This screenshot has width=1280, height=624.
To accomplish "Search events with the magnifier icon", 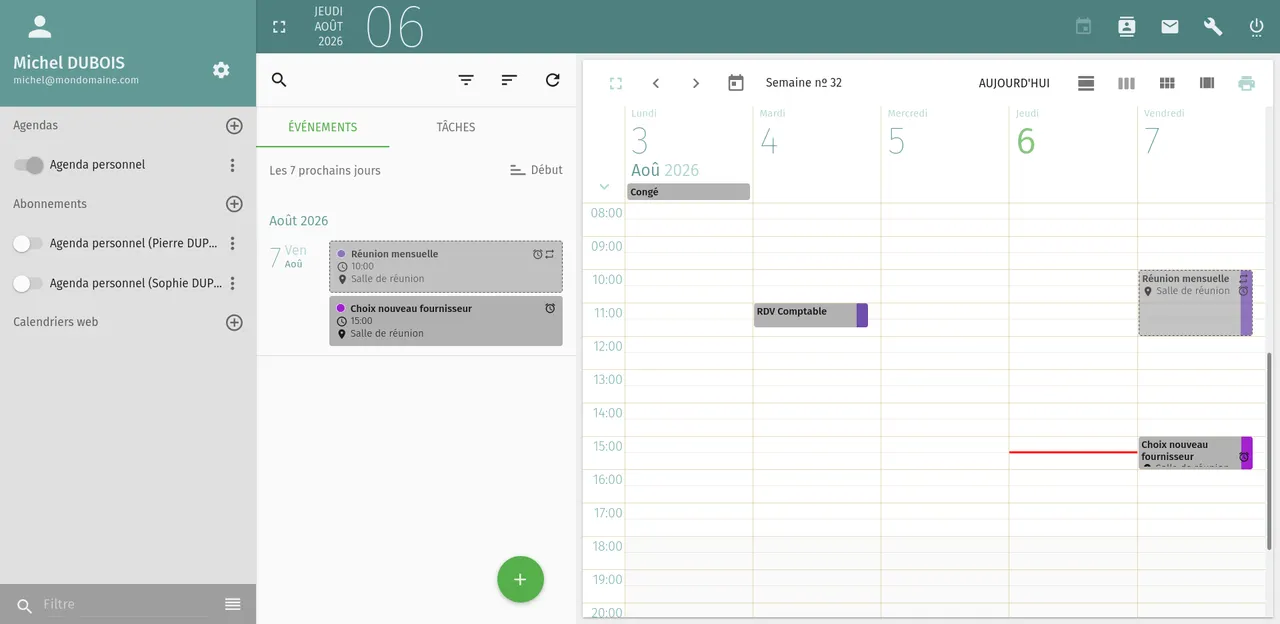I will point(279,80).
